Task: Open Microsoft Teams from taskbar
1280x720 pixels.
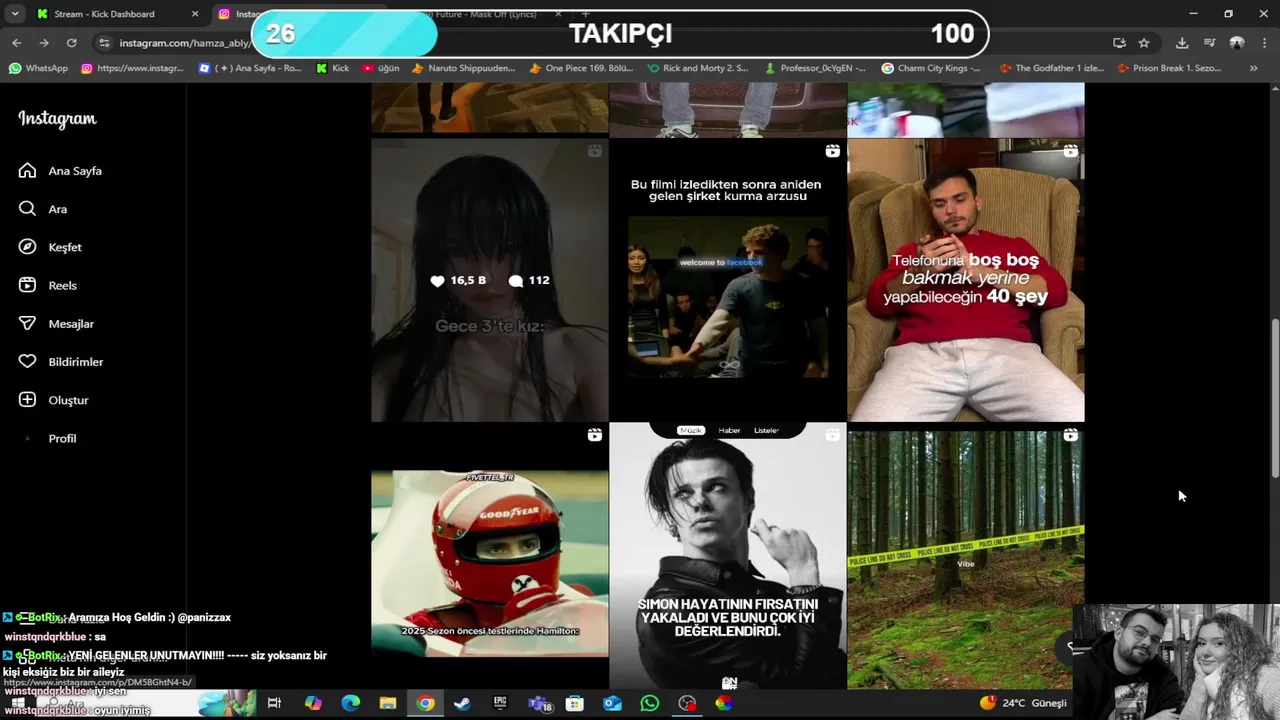Action: 538,703
